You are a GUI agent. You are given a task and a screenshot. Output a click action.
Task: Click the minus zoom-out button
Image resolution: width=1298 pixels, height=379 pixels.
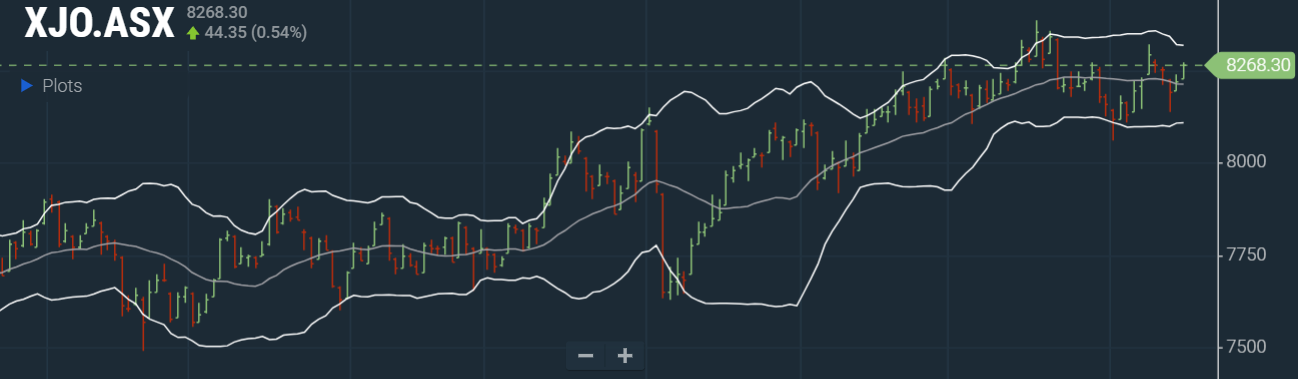pos(586,355)
